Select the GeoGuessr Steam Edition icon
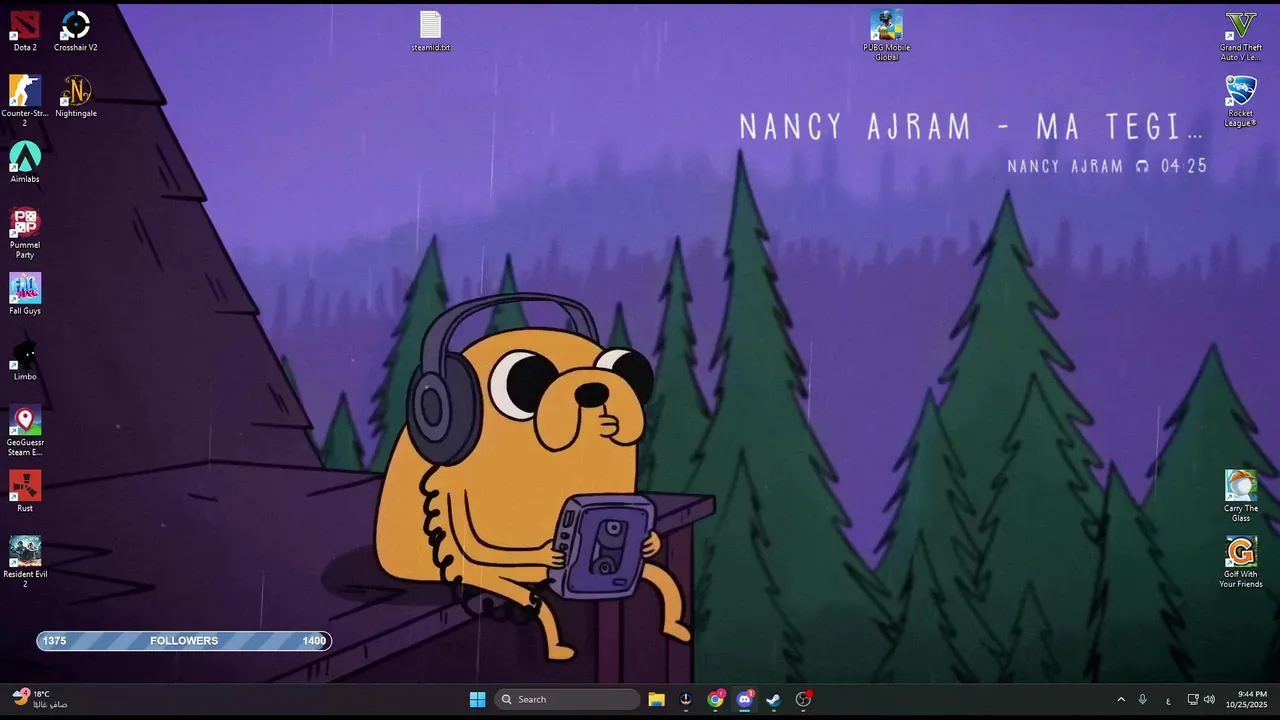The width and height of the screenshot is (1280, 720). click(25, 431)
